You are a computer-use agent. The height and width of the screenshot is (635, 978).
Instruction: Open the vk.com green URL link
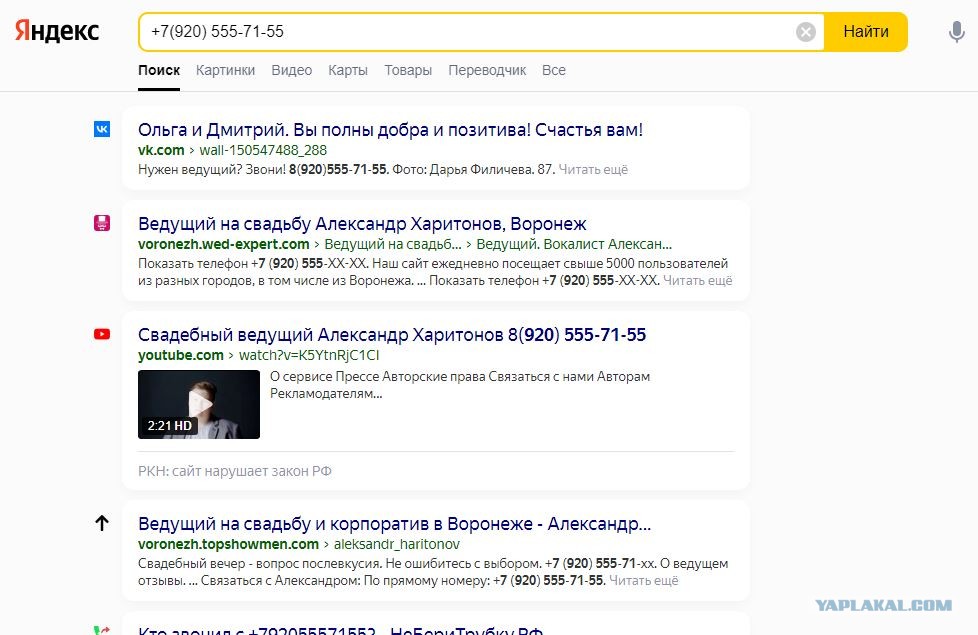[161, 150]
